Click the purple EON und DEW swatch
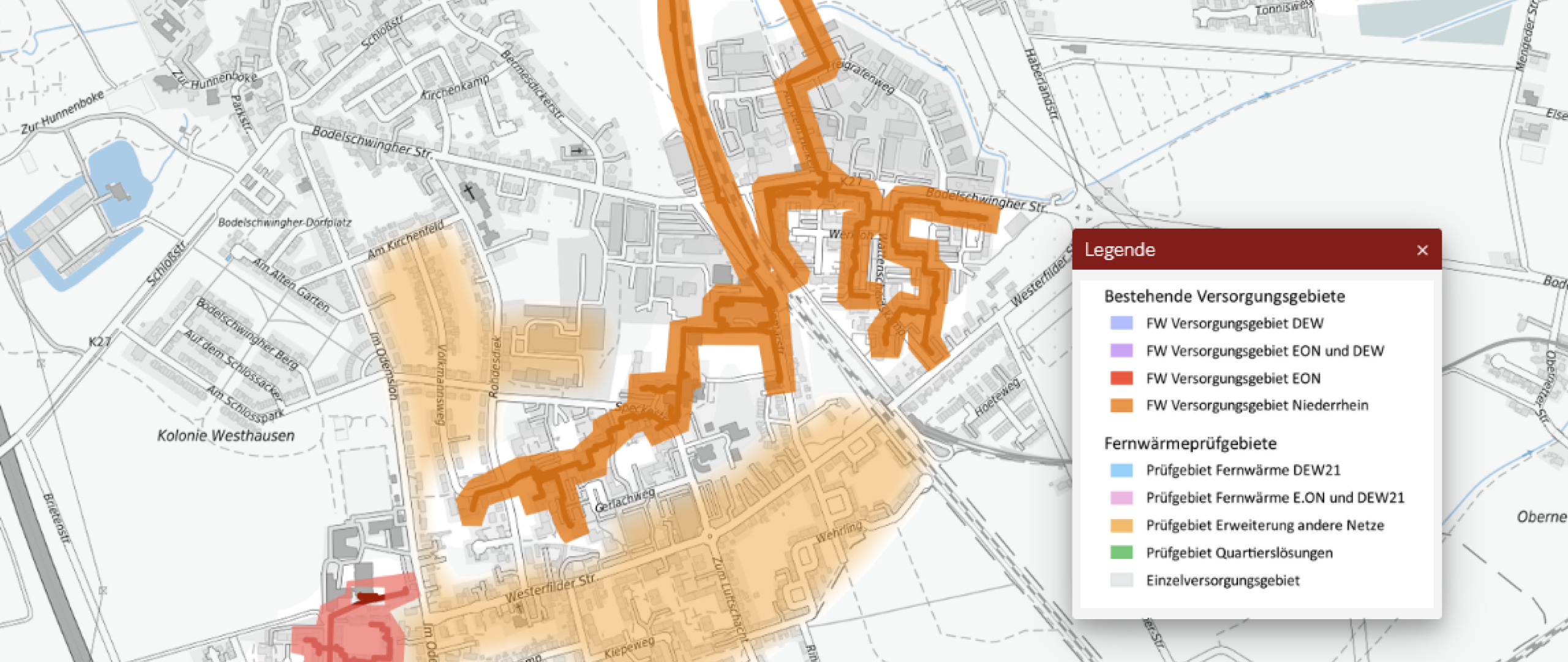Screen dimensions: 1568x662 pos(1121,351)
